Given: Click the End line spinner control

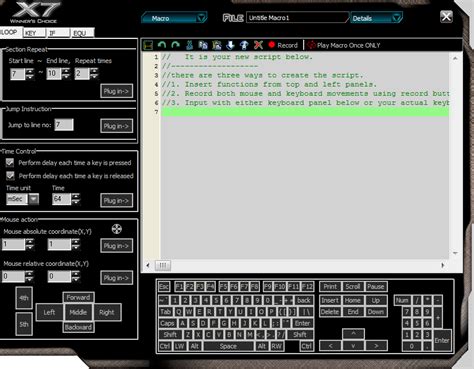Looking at the screenshot, I should tap(66, 74).
